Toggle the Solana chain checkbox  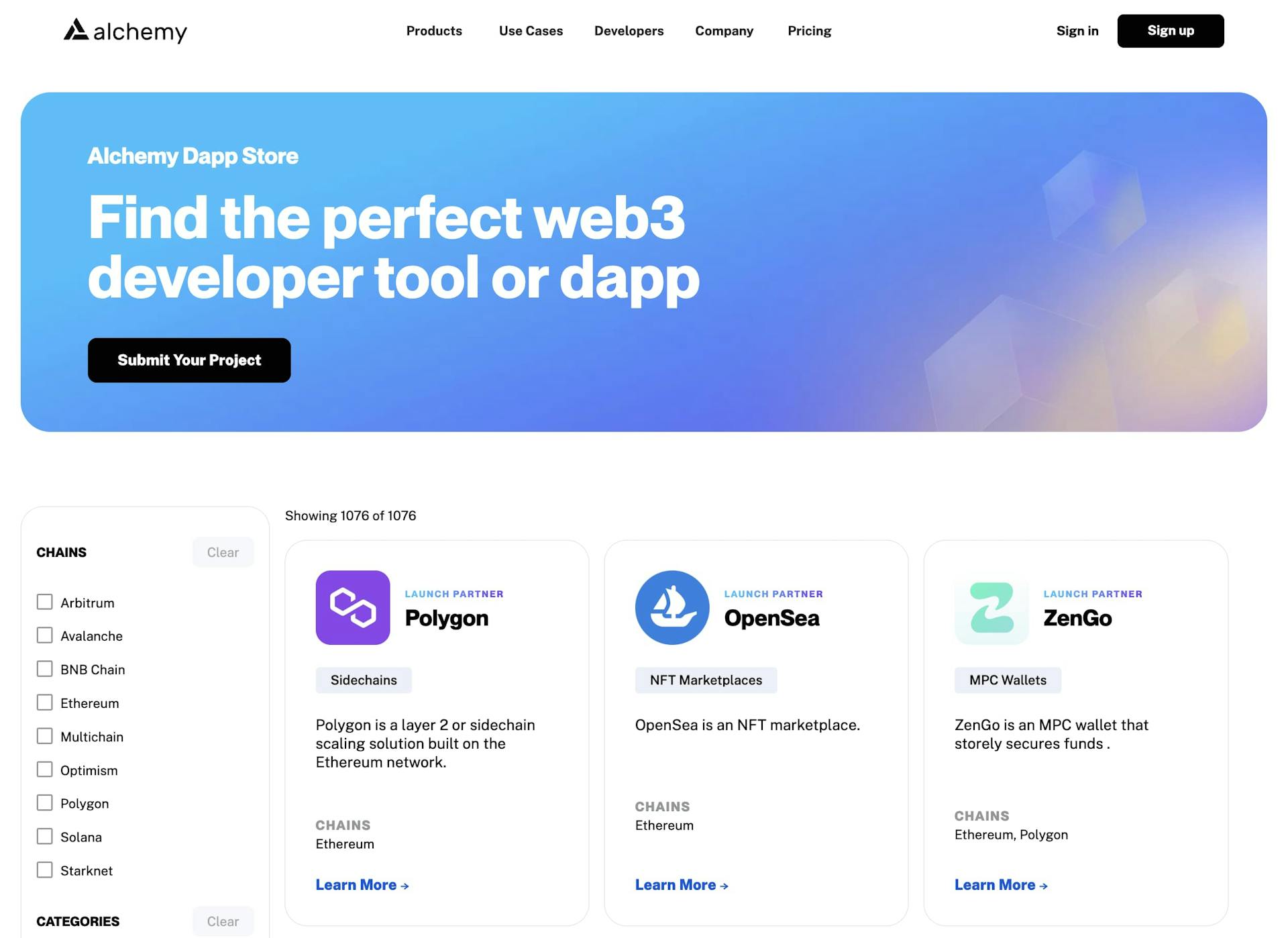[x=45, y=836]
